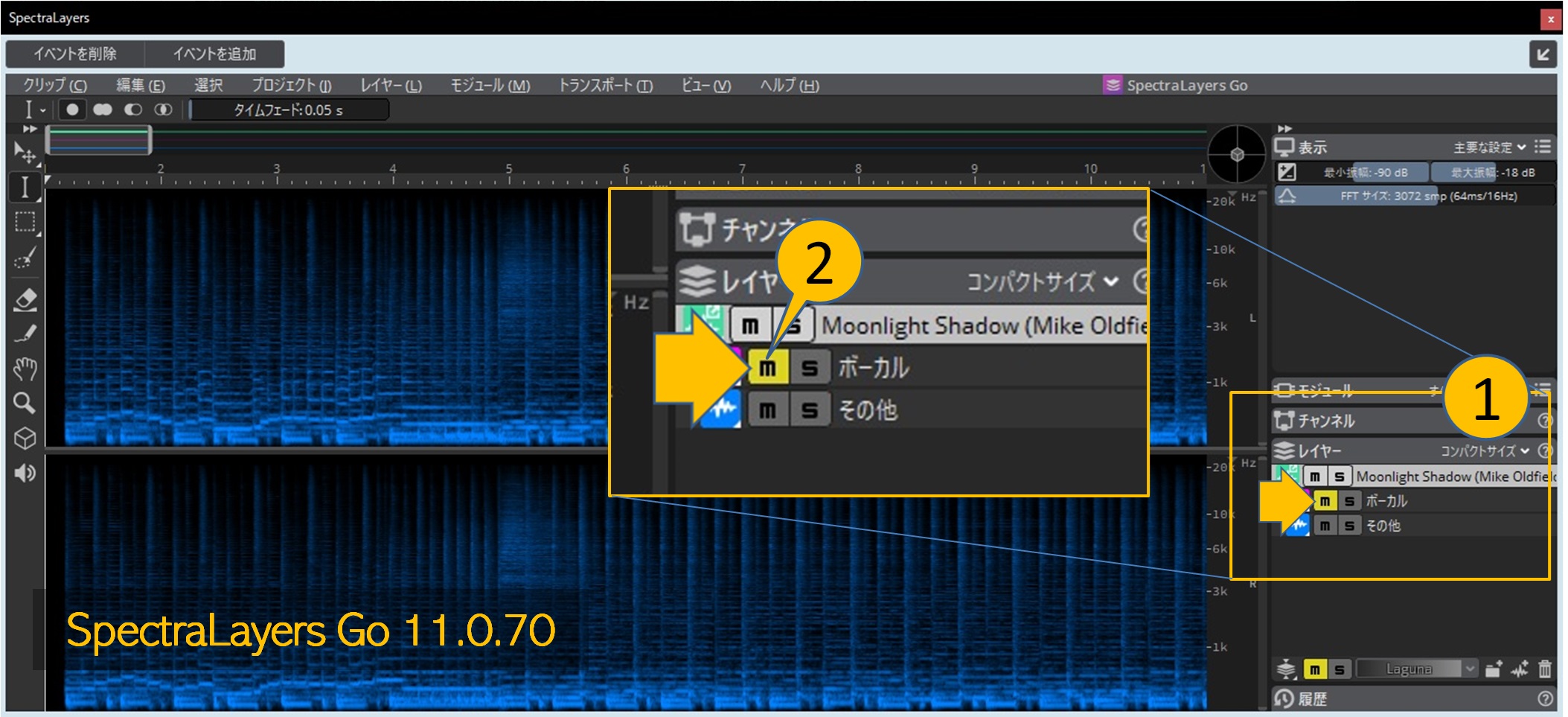Select the amplitude paint brush tool
This screenshot has width=1568, height=717.
[x=25, y=334]
